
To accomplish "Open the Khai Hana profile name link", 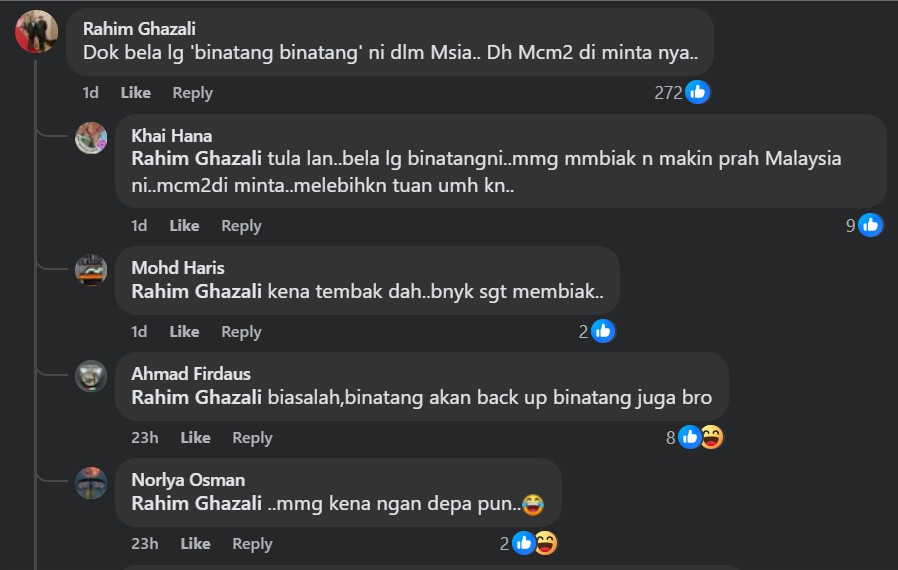I will pyautogui.click(x=171, y=136).
